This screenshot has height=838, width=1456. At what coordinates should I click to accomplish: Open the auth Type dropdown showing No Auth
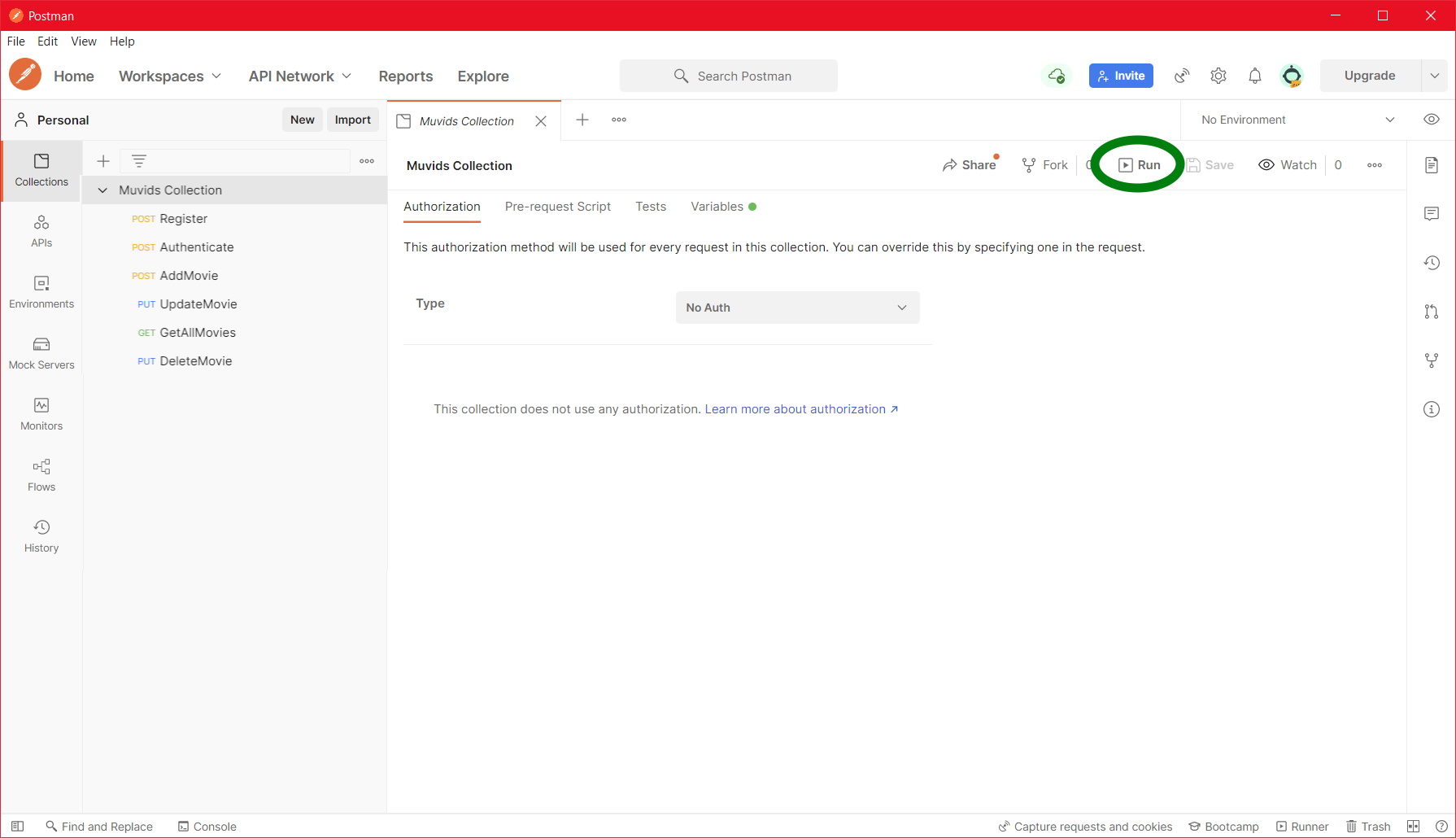[797, 308]
